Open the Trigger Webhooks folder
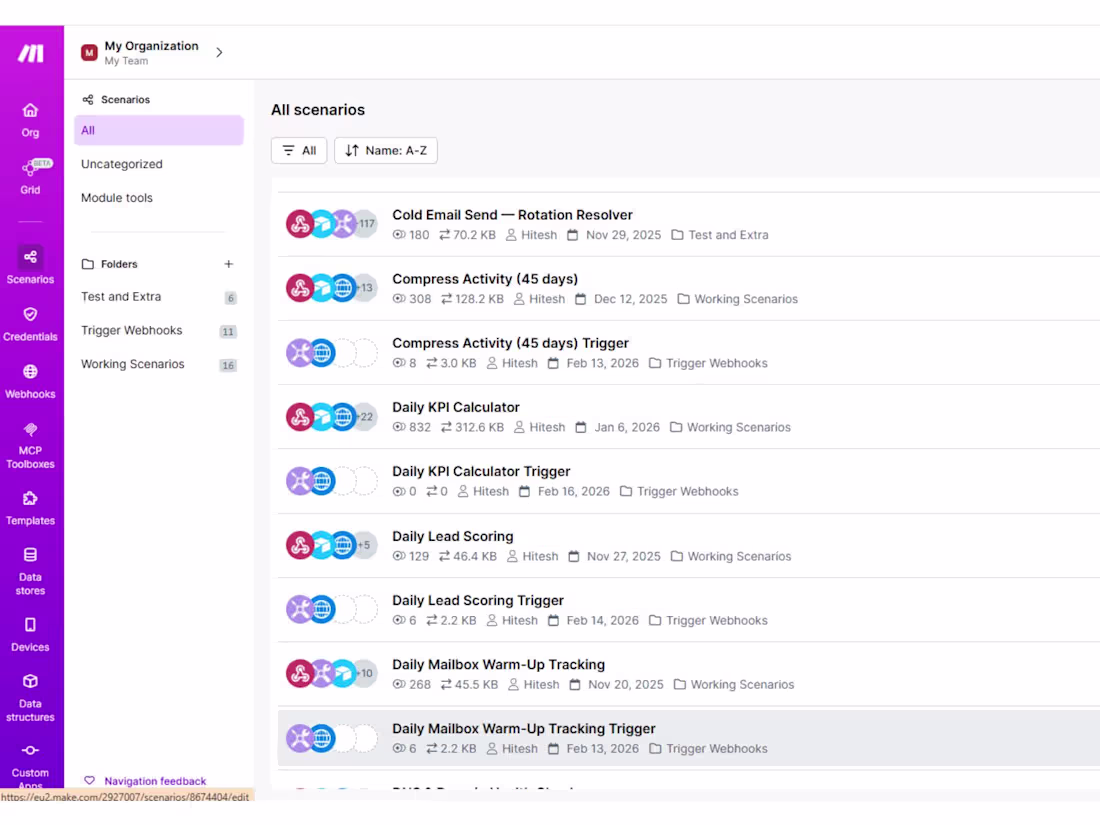The width and height of the screenshot is (1100, 825). pos(131,330)
